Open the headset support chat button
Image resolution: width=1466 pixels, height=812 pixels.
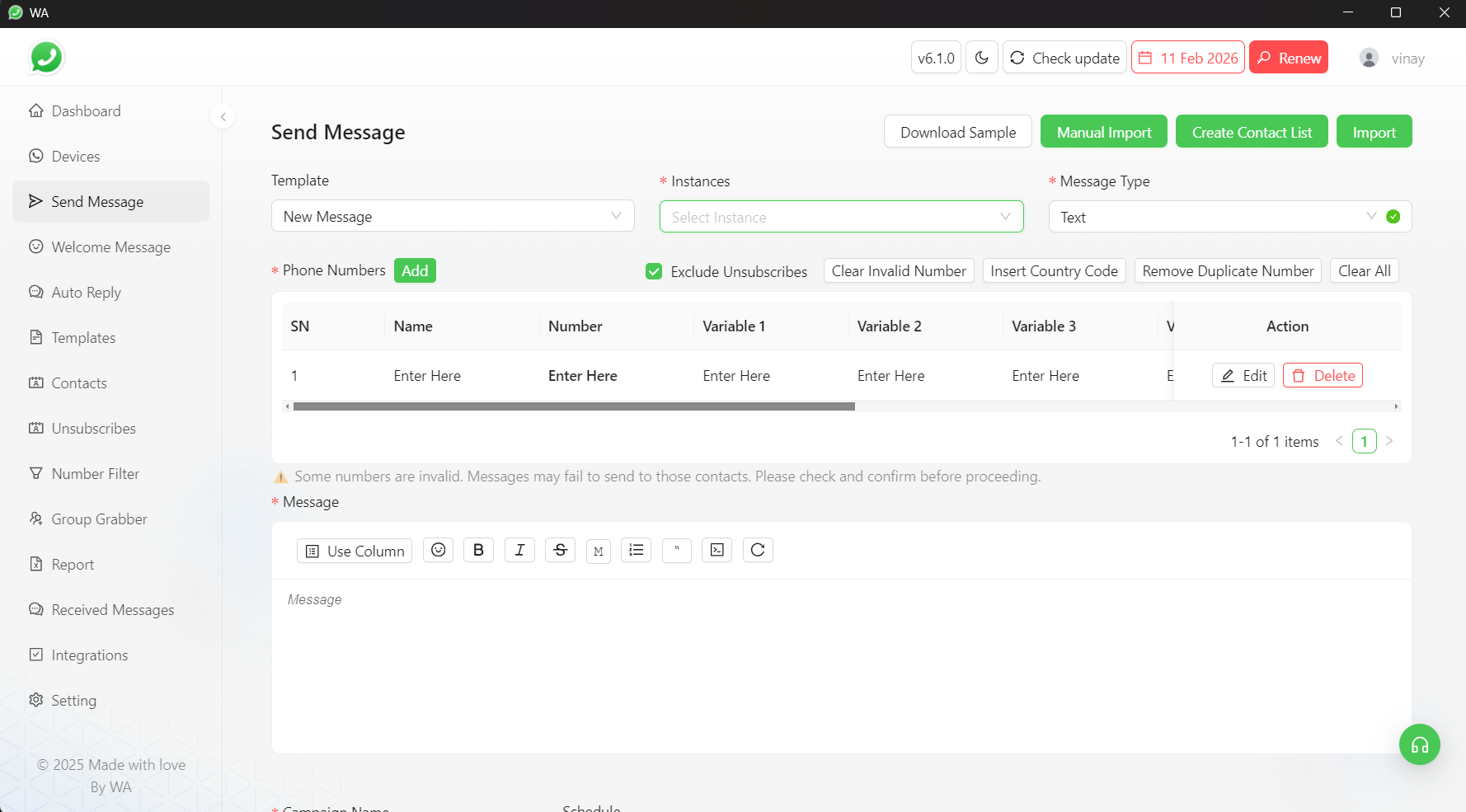pos(1419,744)
